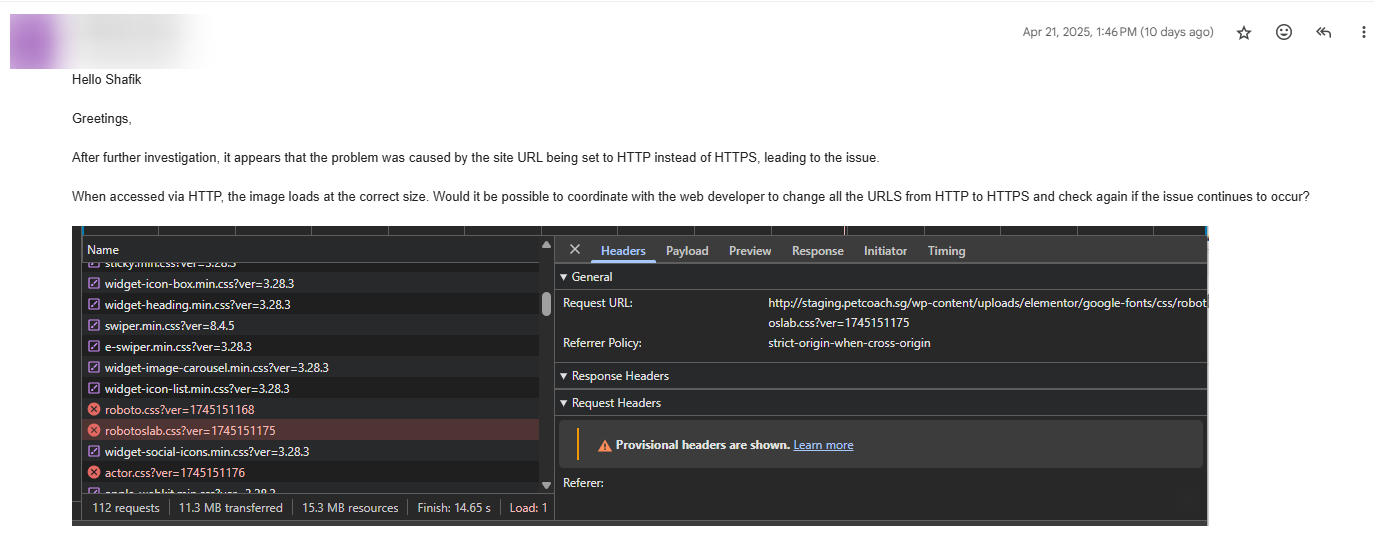Click the orange warning triangle icon
Screen dimensions: 1388x537
[x=604, y=445]
